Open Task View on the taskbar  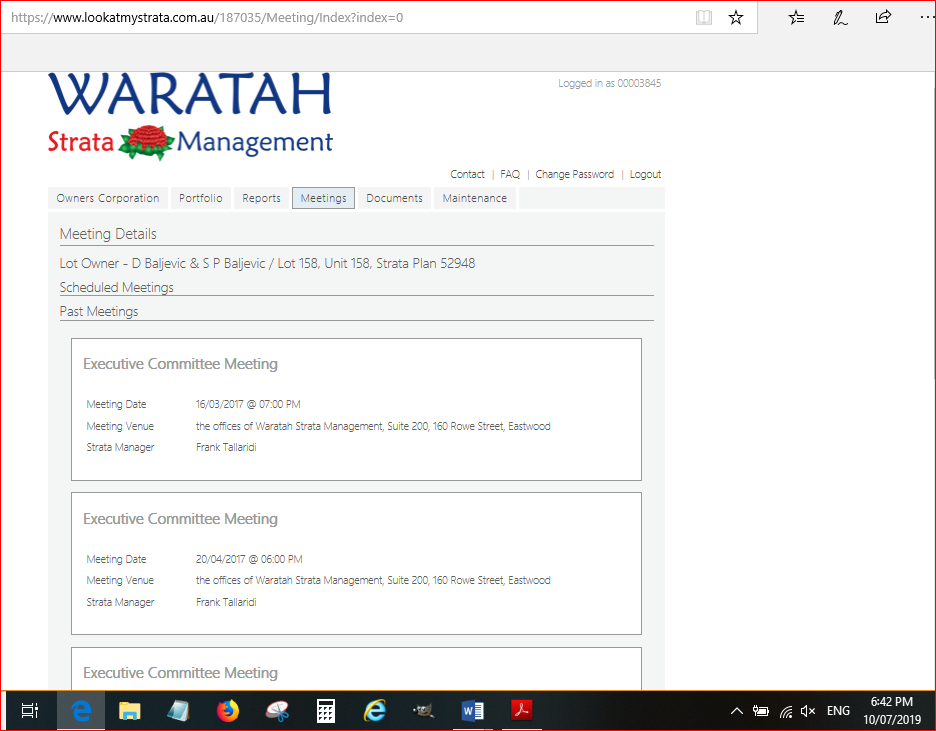pyautogui.click(x=29, y=711)
